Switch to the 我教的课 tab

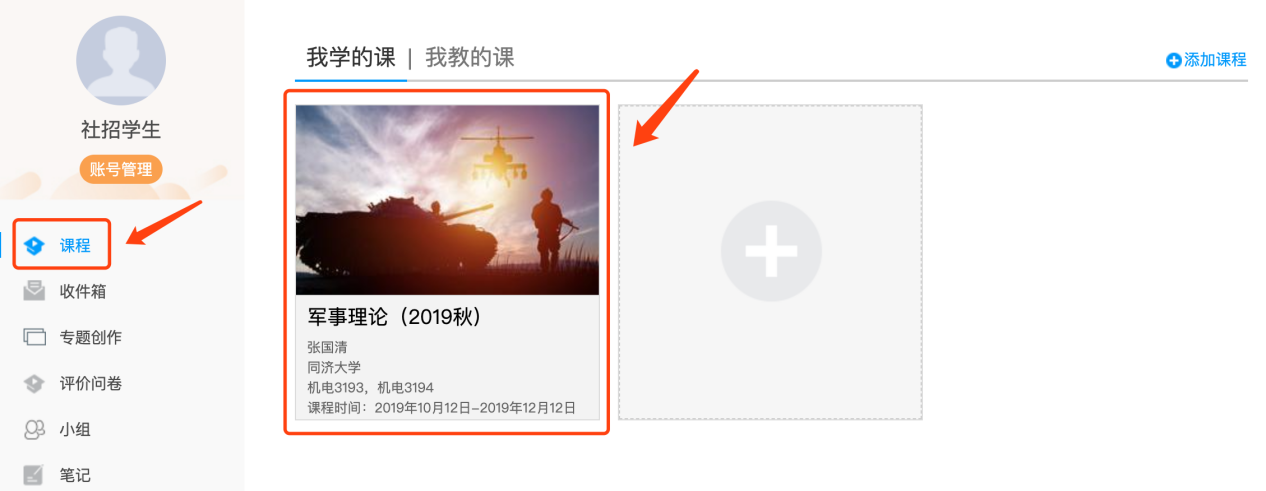pos(470,57)
